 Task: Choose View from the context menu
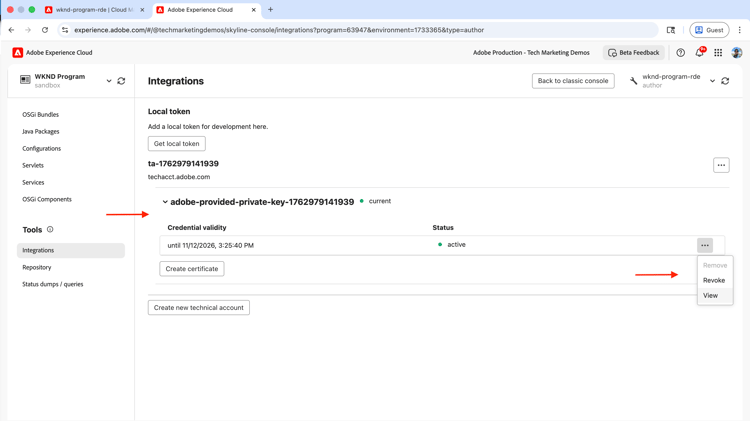710,296
